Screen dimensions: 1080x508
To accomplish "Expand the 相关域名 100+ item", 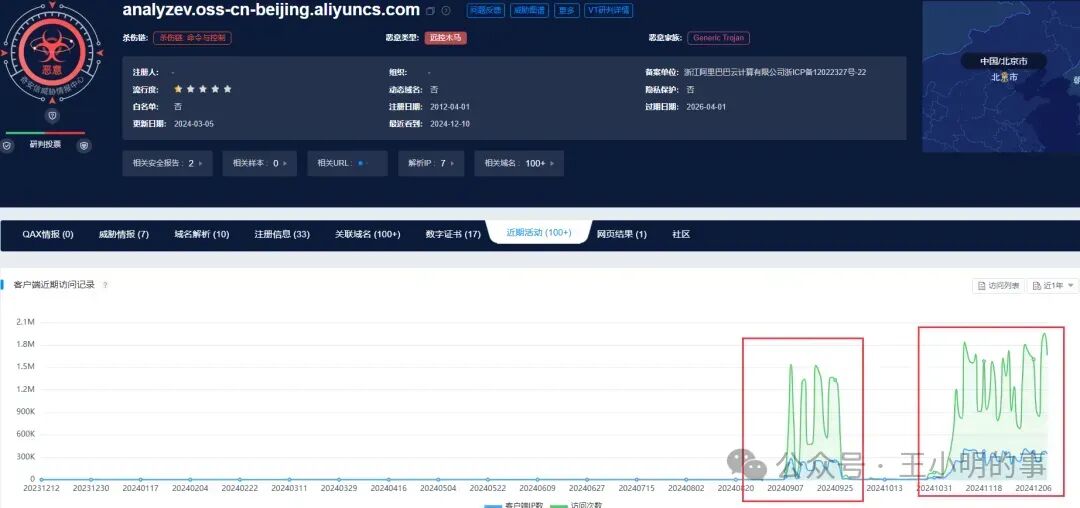I will coord(519,163).
